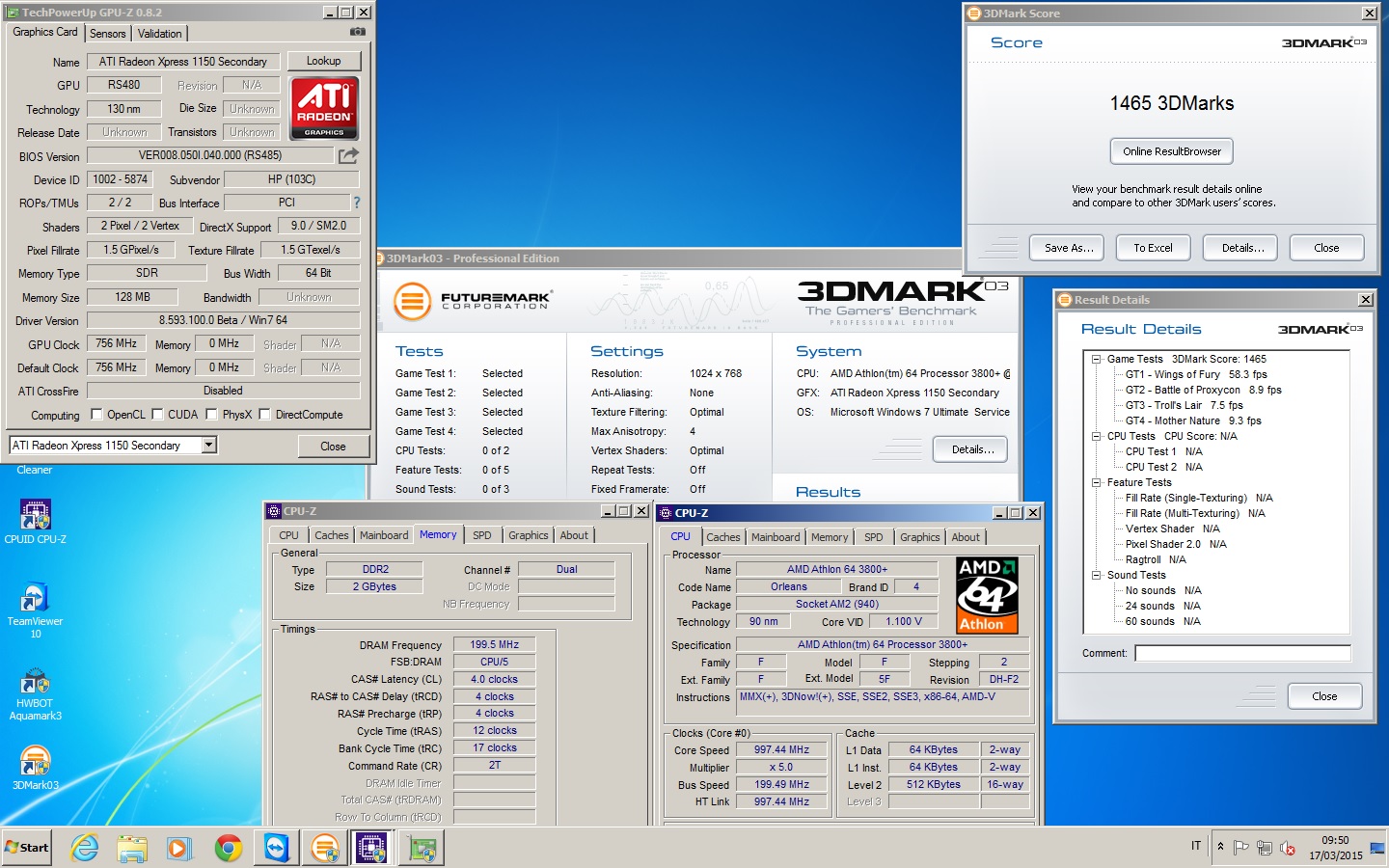
Task: Open the Caches tab in the Memory CPU-Z window
Action: [x=331, y=535]
